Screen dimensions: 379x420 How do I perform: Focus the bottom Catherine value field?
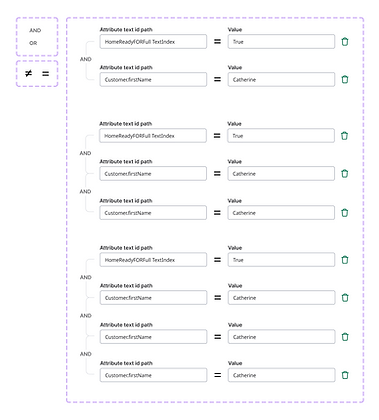pos(282,375)
